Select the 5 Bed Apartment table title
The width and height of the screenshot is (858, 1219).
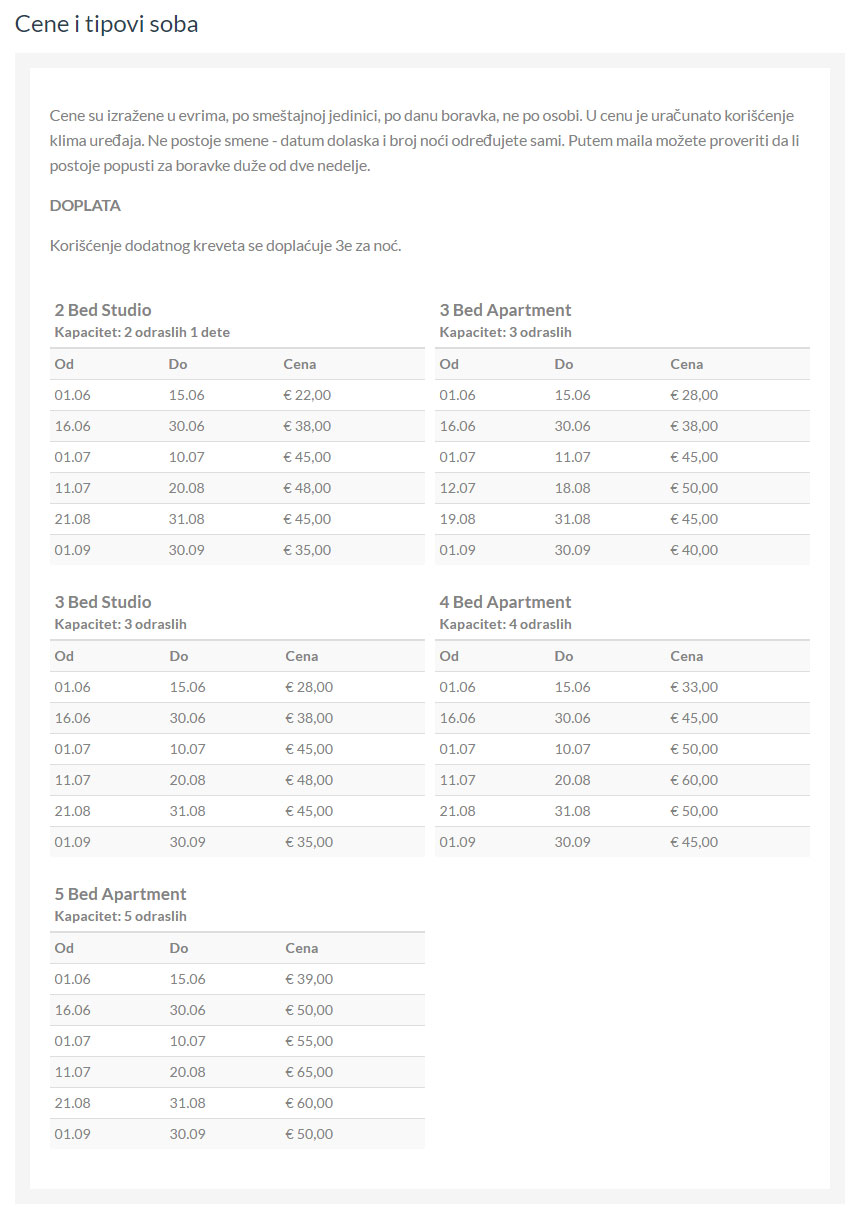click(x=120, y=894)
